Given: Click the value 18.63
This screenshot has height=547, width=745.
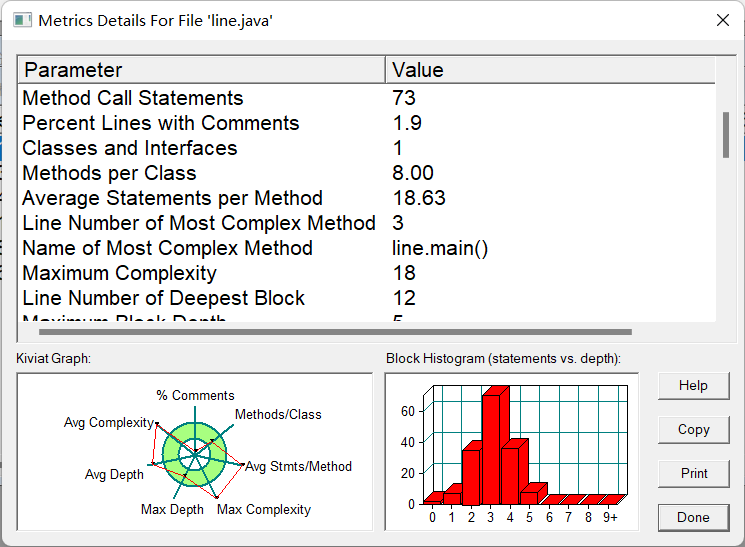Looking at the screenshot, I should [x=419, y=198].
